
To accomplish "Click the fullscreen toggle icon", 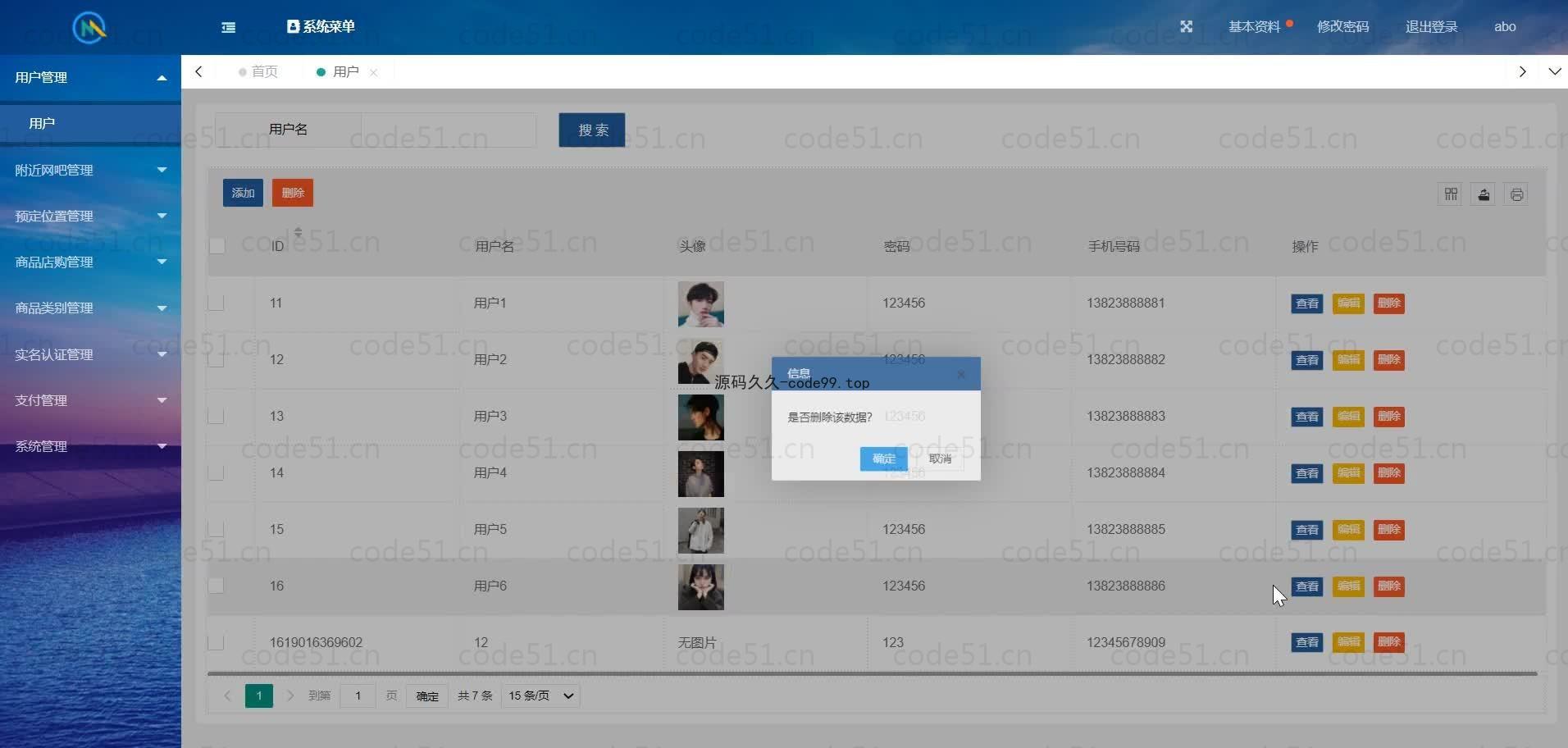I will (1186, 26).
